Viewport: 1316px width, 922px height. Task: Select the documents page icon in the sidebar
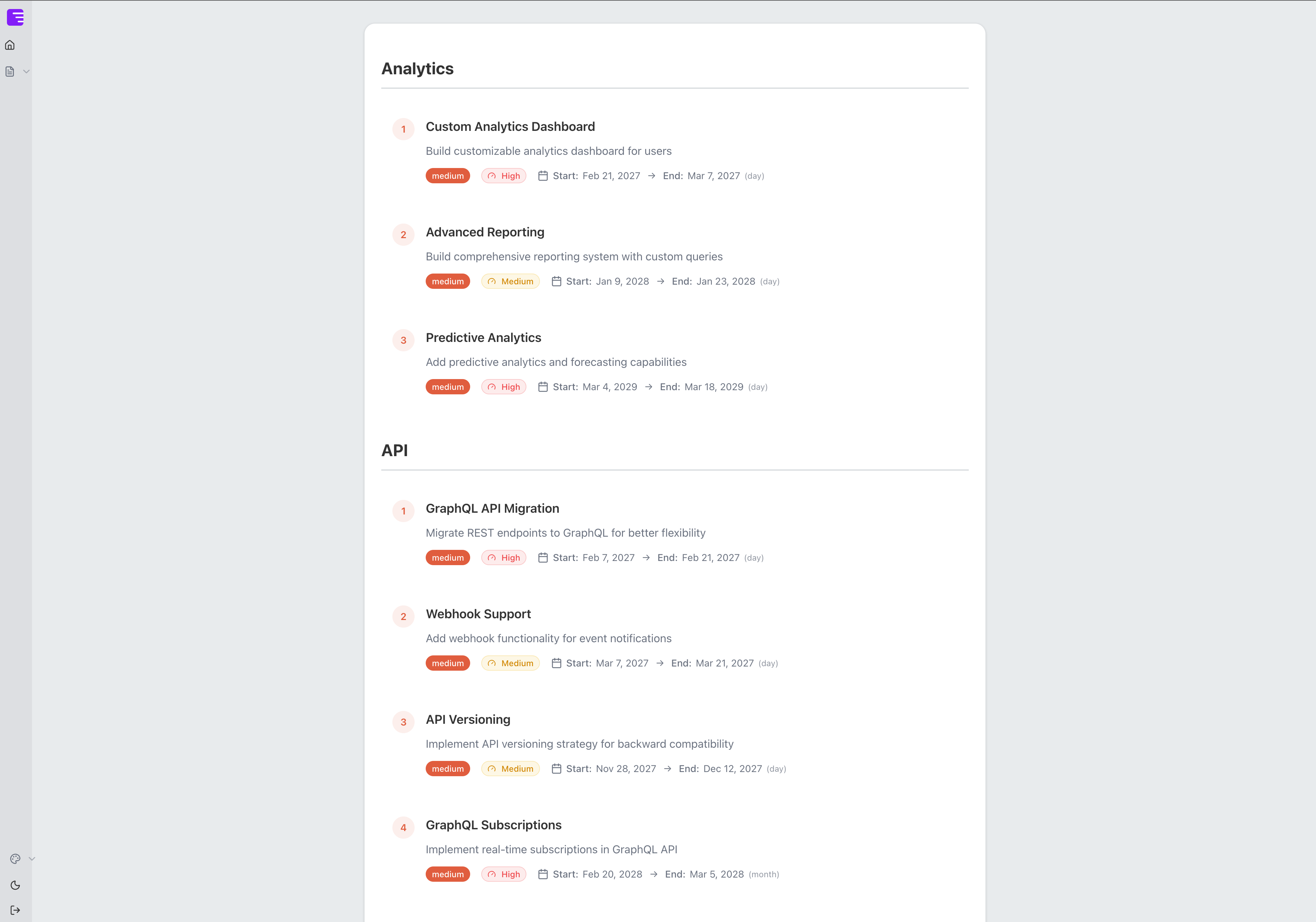click(10, 70)
